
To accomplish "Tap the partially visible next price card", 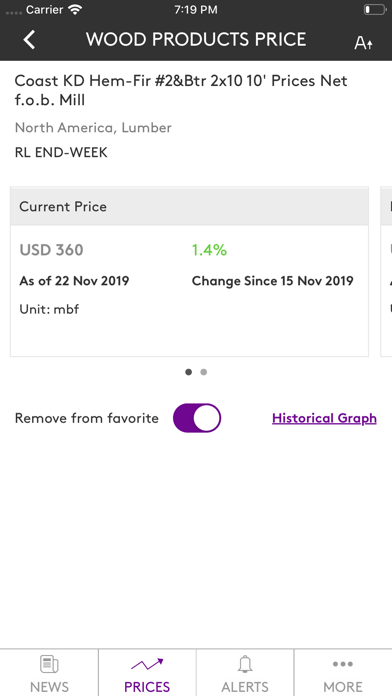I will [386, 271].
